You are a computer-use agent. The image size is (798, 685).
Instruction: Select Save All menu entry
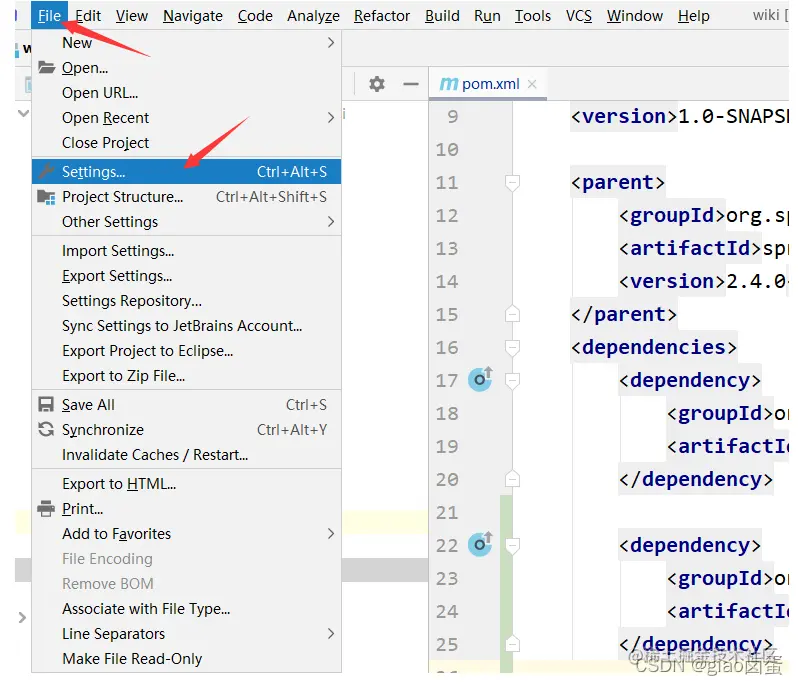(x=186, y=405)
